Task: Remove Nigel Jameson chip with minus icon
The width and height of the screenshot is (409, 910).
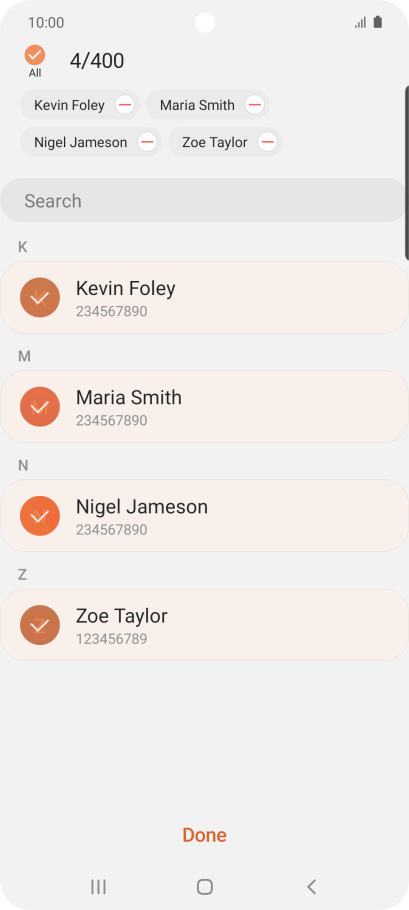Action: coord(147,142)
